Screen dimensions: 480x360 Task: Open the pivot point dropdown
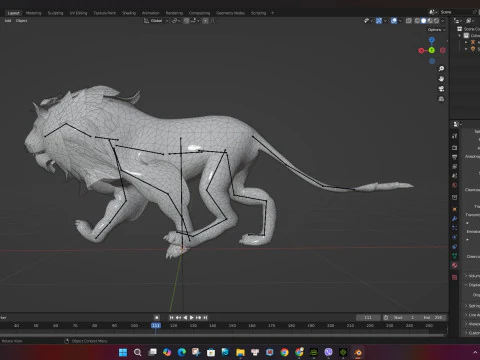[176, 21]
